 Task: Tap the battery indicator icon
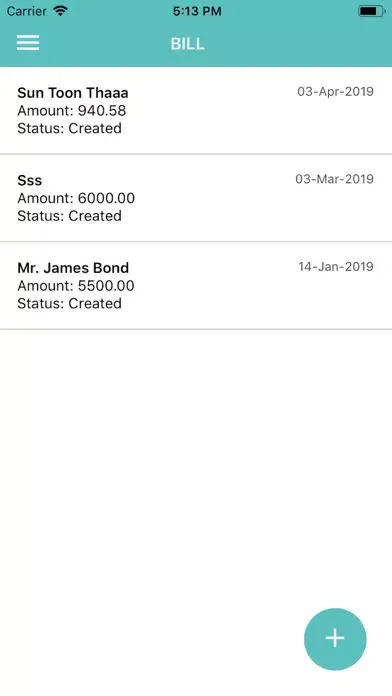click(x=372, y=11)
